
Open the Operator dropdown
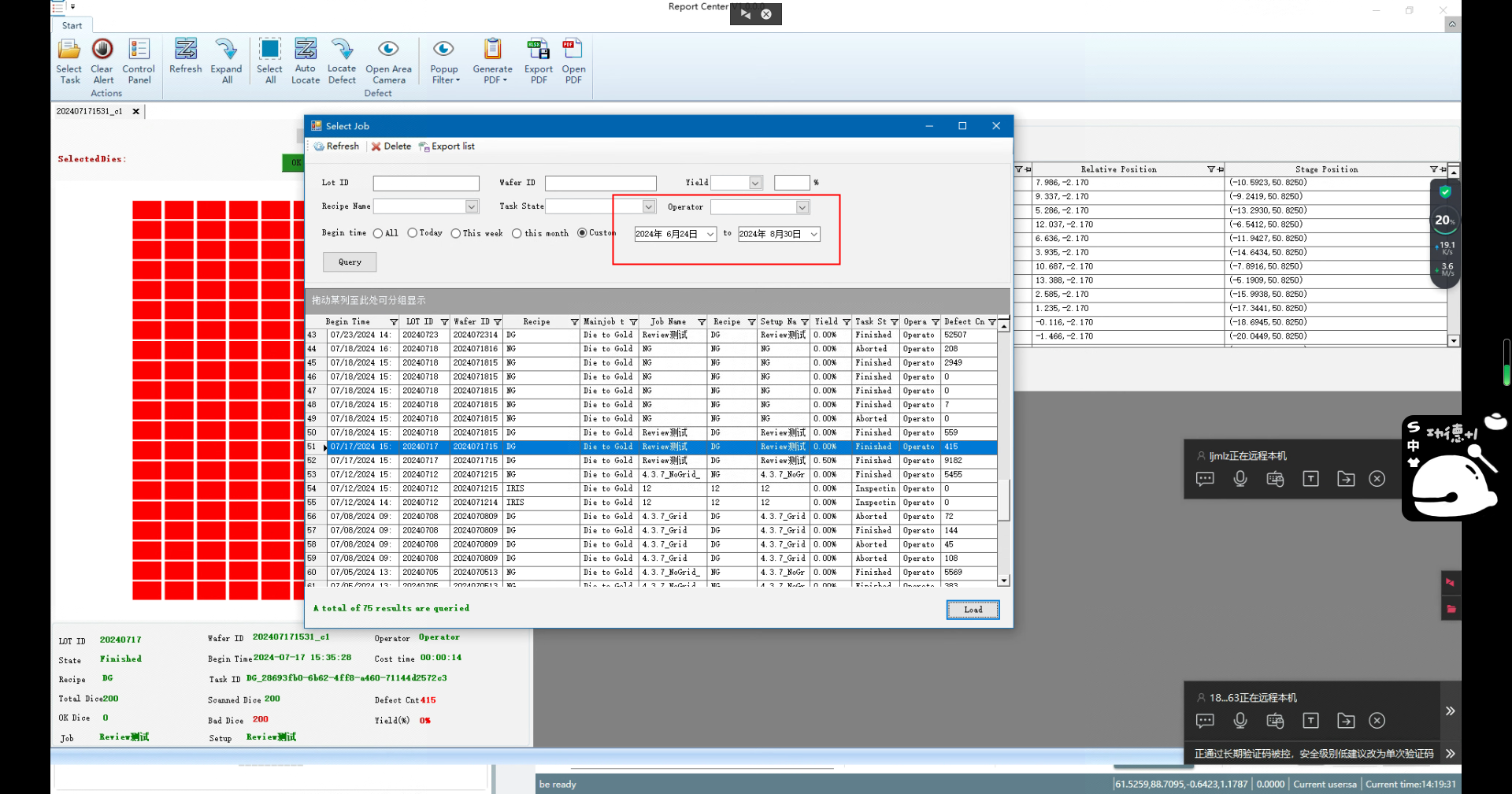(x=802, y=207)
